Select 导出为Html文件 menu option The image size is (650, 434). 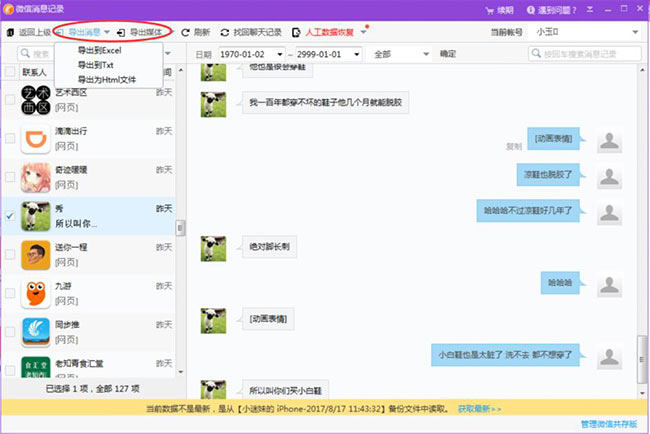click(106, 78)
